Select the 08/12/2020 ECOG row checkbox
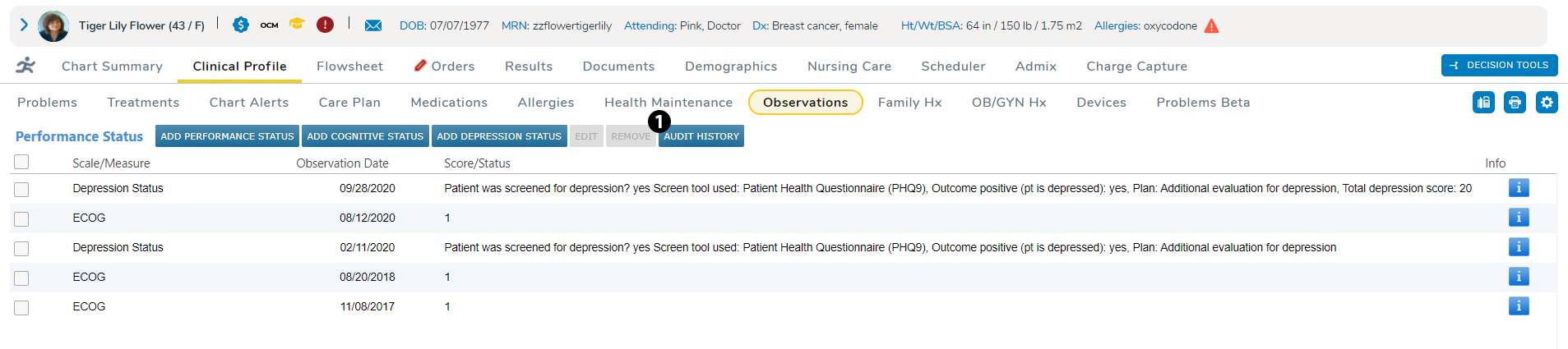This screenshot has width=1568, height=349. point(21,219)
